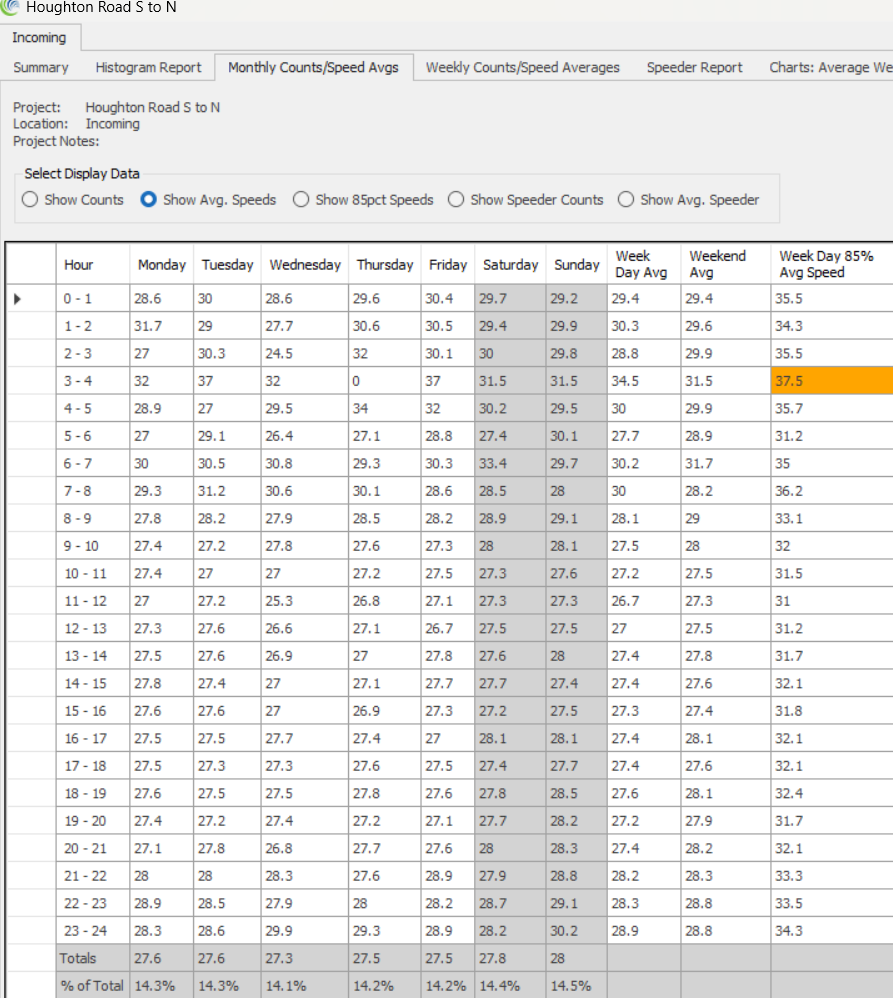Screen dimensions: 893x998
Task: Click the orange highlighted 37.5 cell
Action: pyautogui.click(x=831, y=381)
